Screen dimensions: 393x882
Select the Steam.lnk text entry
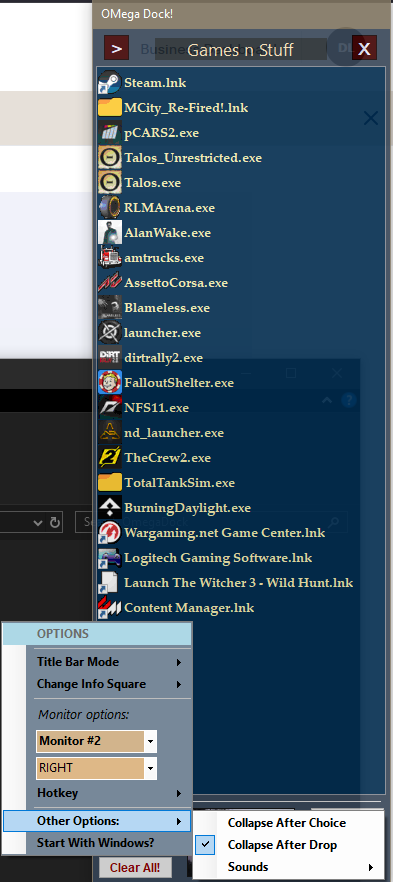[x=155, y=83]
